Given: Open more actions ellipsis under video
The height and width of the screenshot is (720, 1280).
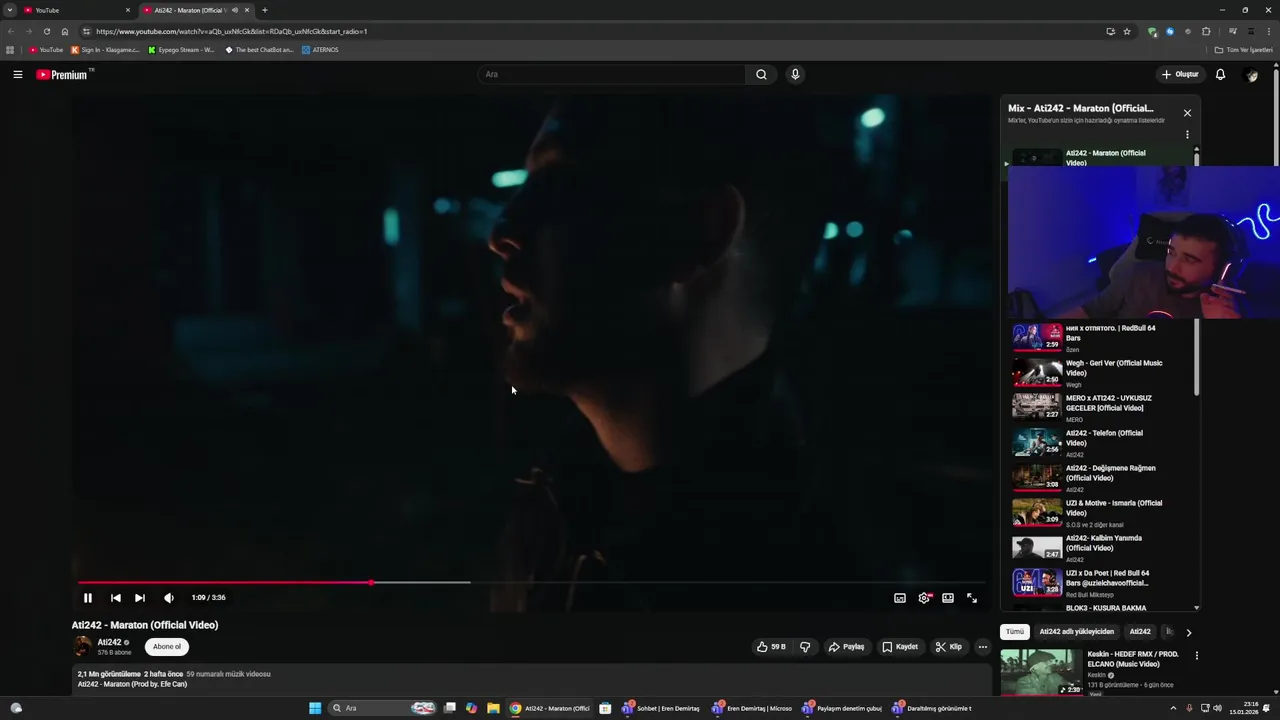Looking at the screenshot, I should [983, 647].
